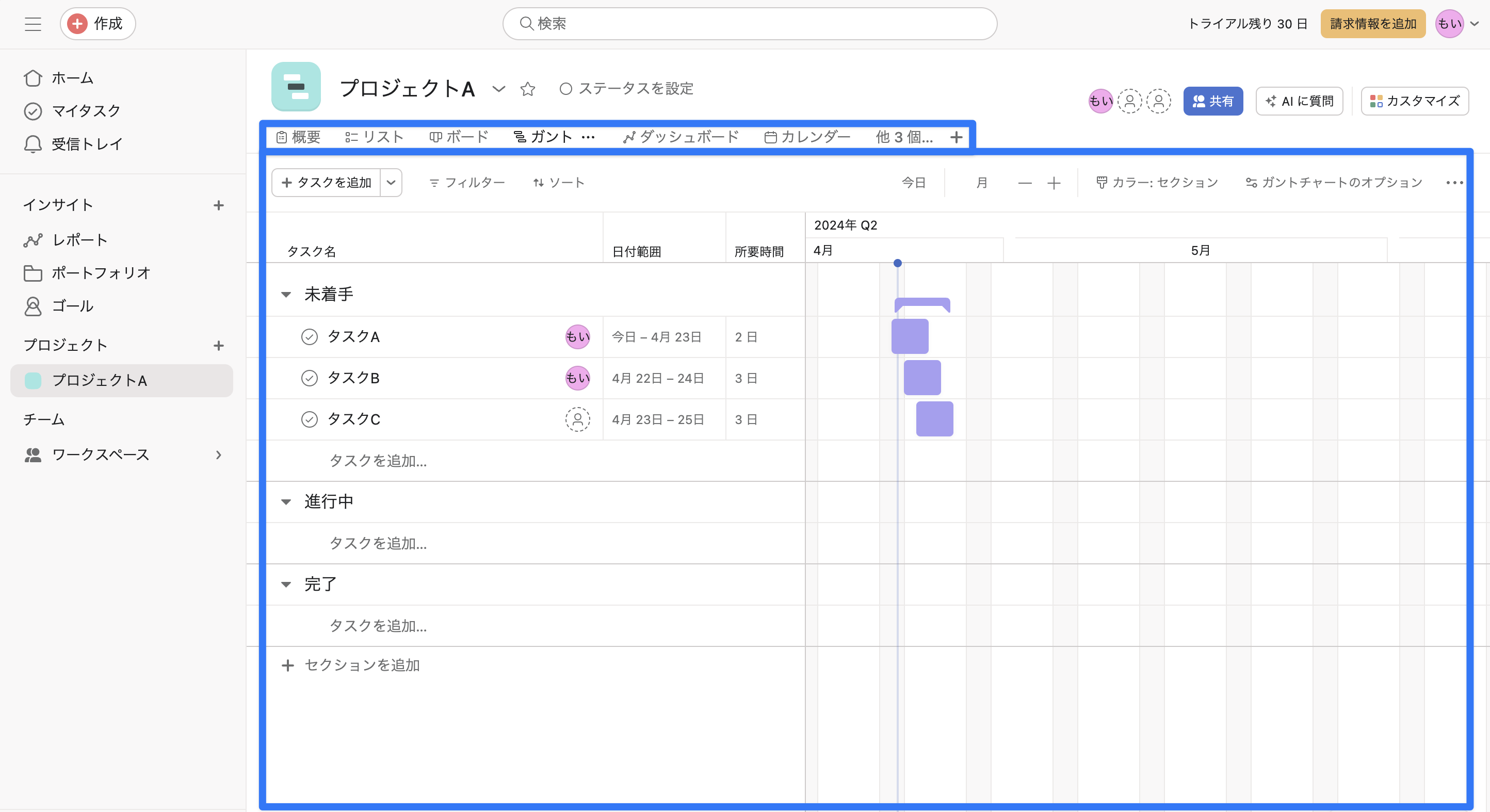Click the 共有 share button
Image resolution: width=1490 pixels, height=812 pixels.
(1213, 101)
